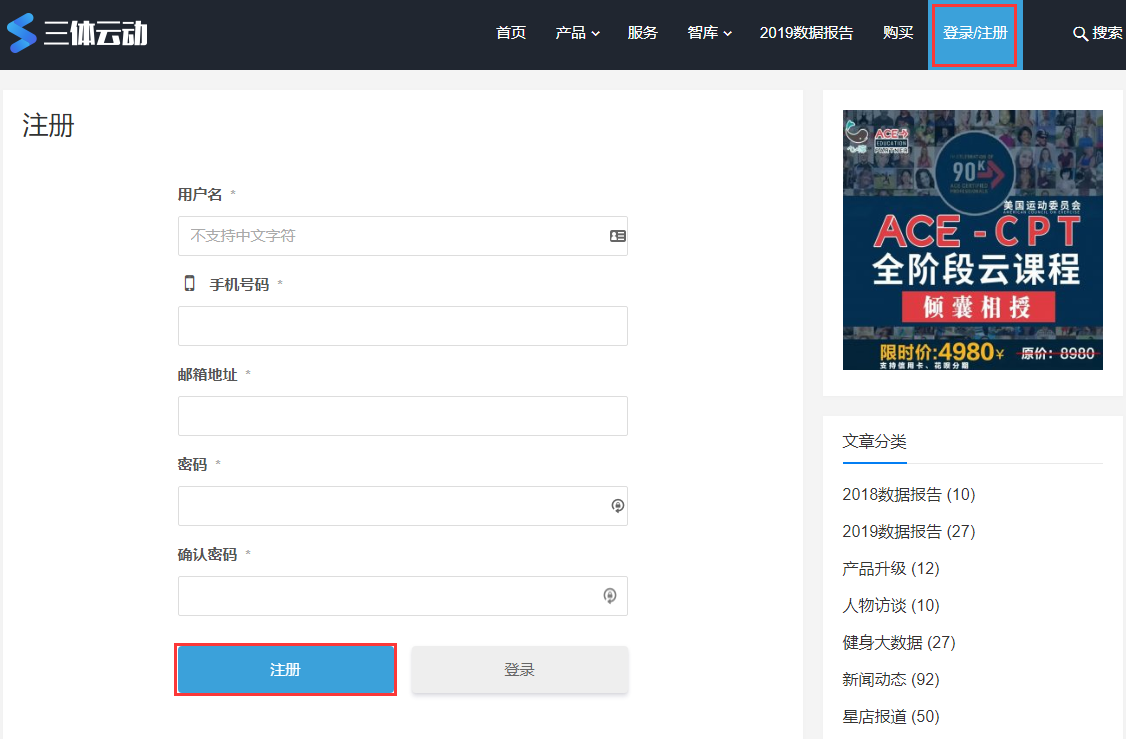This screenshot has width=1126, height=739.
Task: Open the ACE-CPT course banner
Action: coord(972,240)
